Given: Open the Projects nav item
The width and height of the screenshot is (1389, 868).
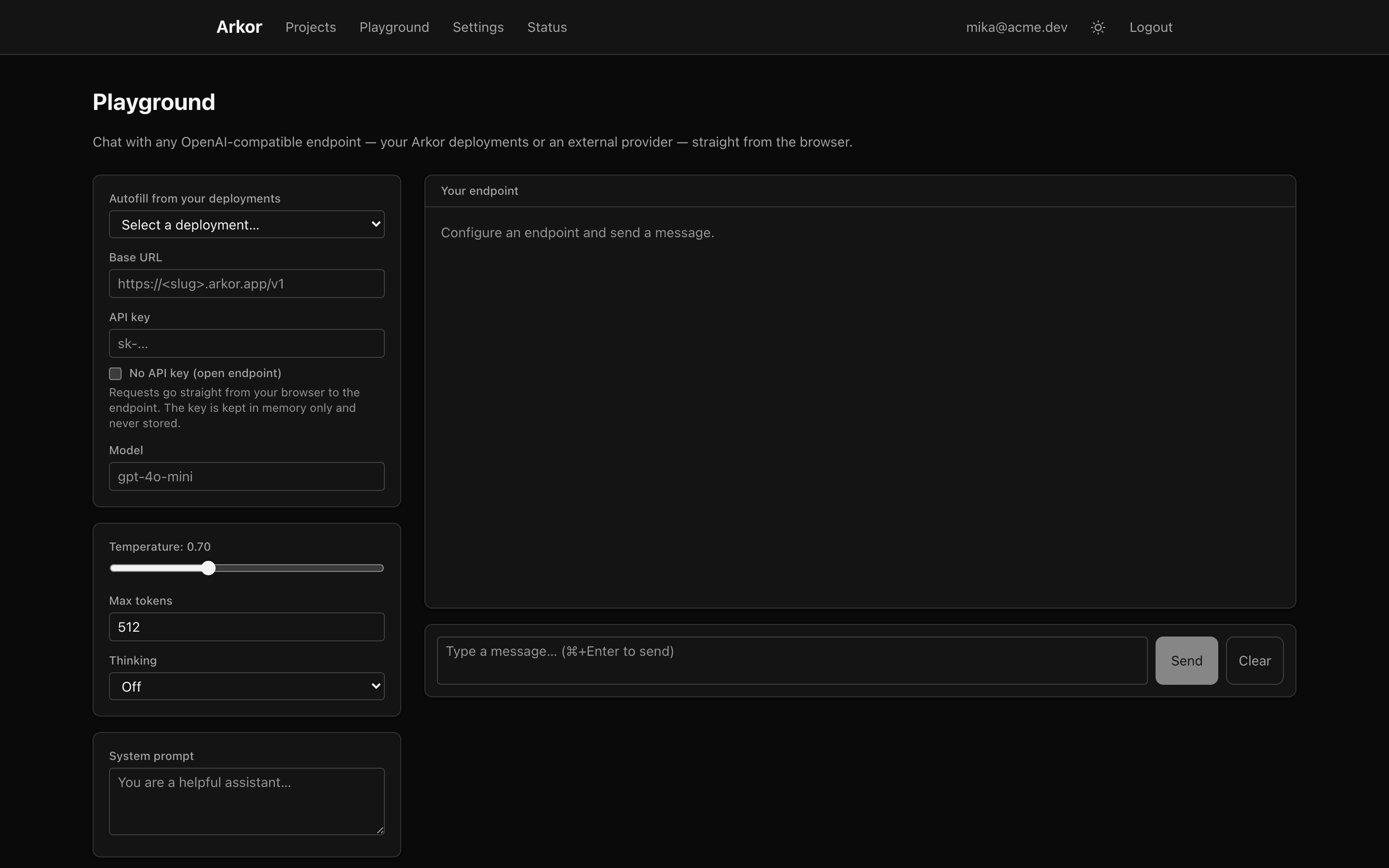Looking at the screenshot, I should coord(311,27).
